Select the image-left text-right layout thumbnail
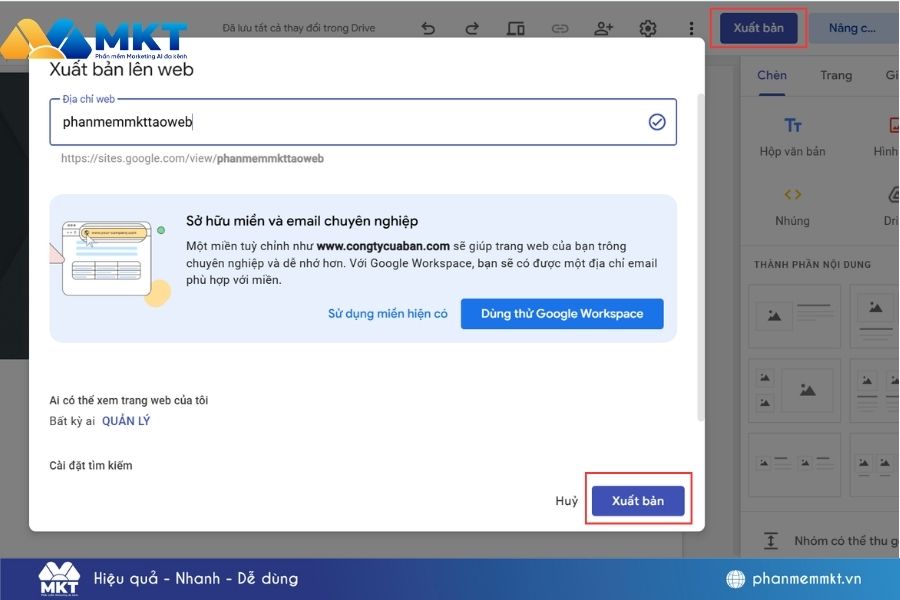Image resolution: width=900 pixels, height=600 pixels. click(x=794, y=315)
